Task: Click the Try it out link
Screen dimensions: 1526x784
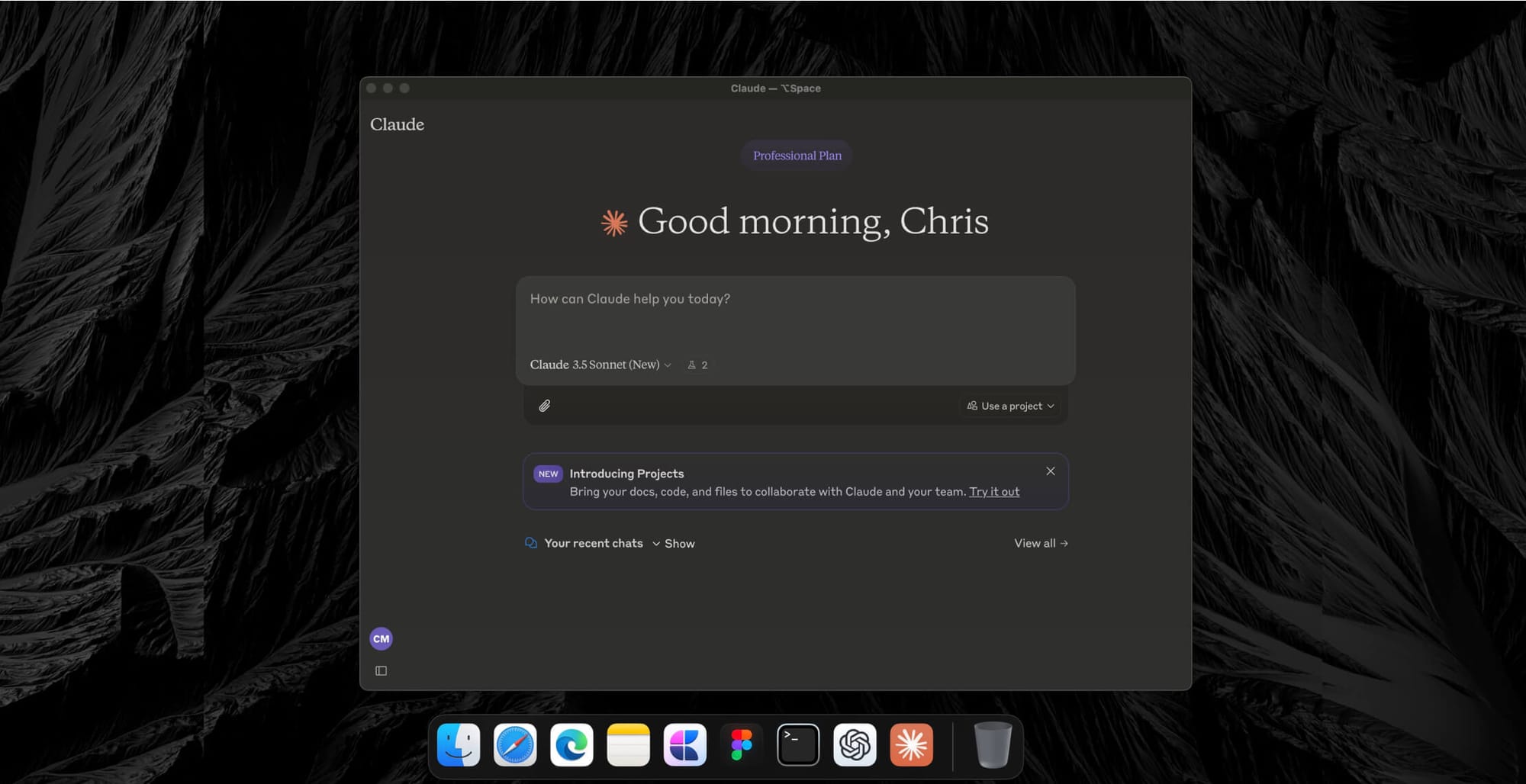Action: pos(994,492)
